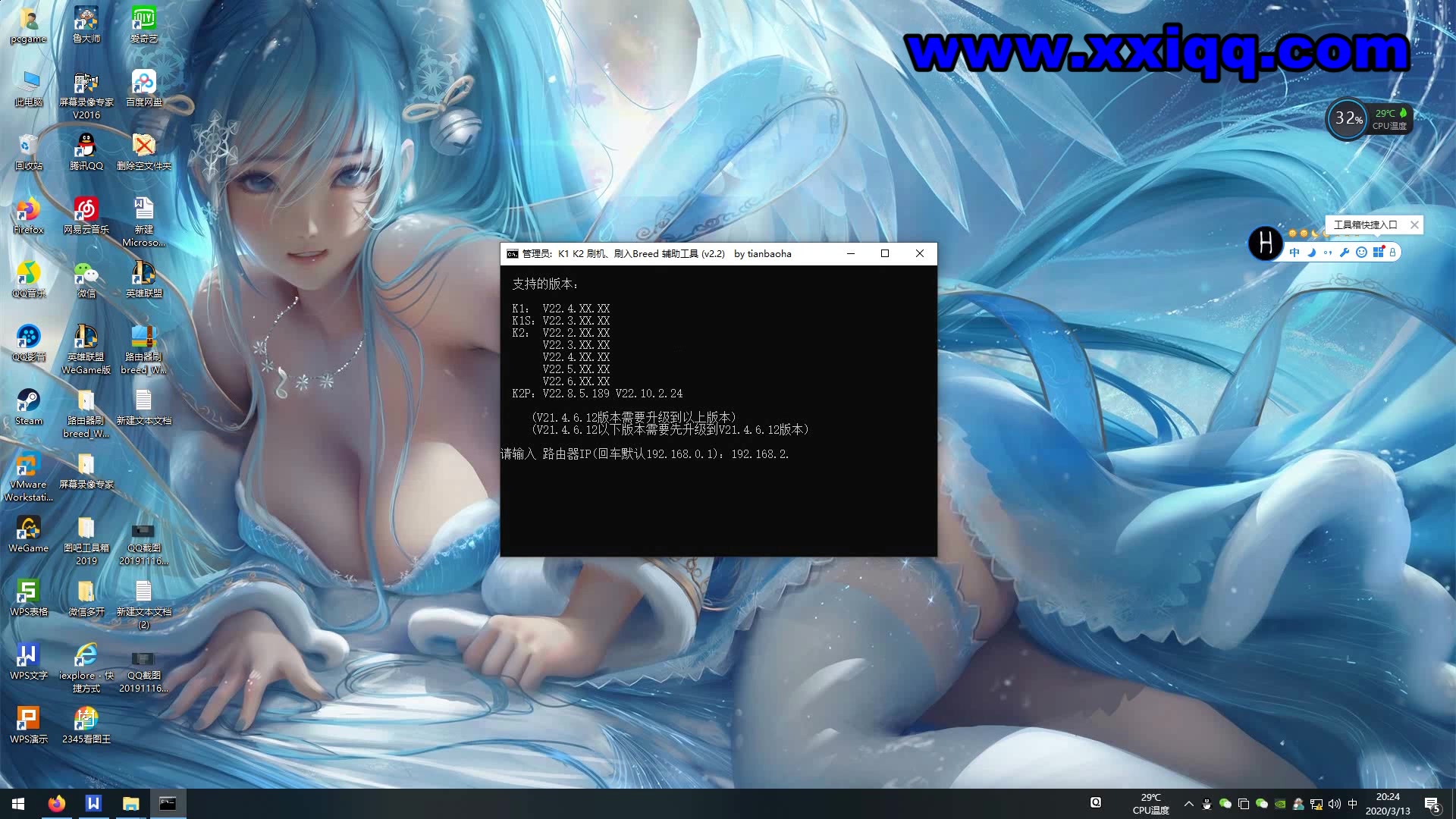Toggle the lock icon on IME bar
Viewport: 1456px width, 819px height.
point(1392,253)
